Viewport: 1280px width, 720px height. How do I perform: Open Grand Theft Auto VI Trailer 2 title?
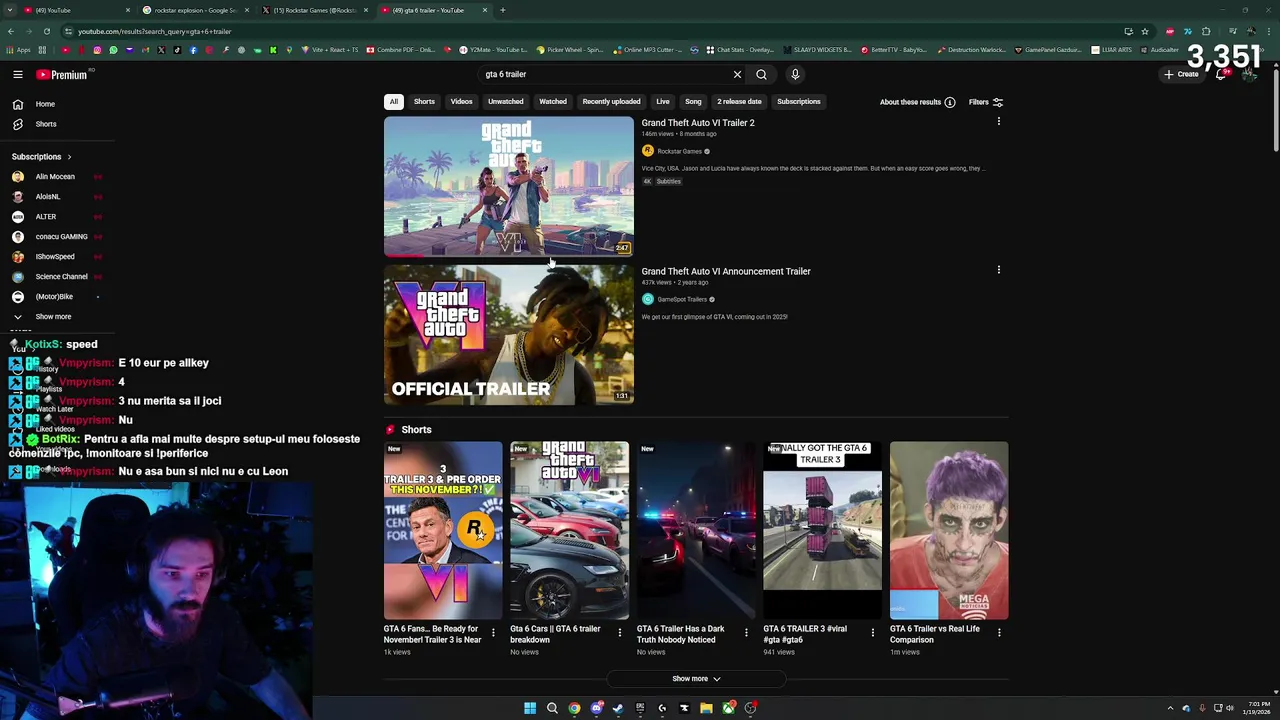[698, 123]
